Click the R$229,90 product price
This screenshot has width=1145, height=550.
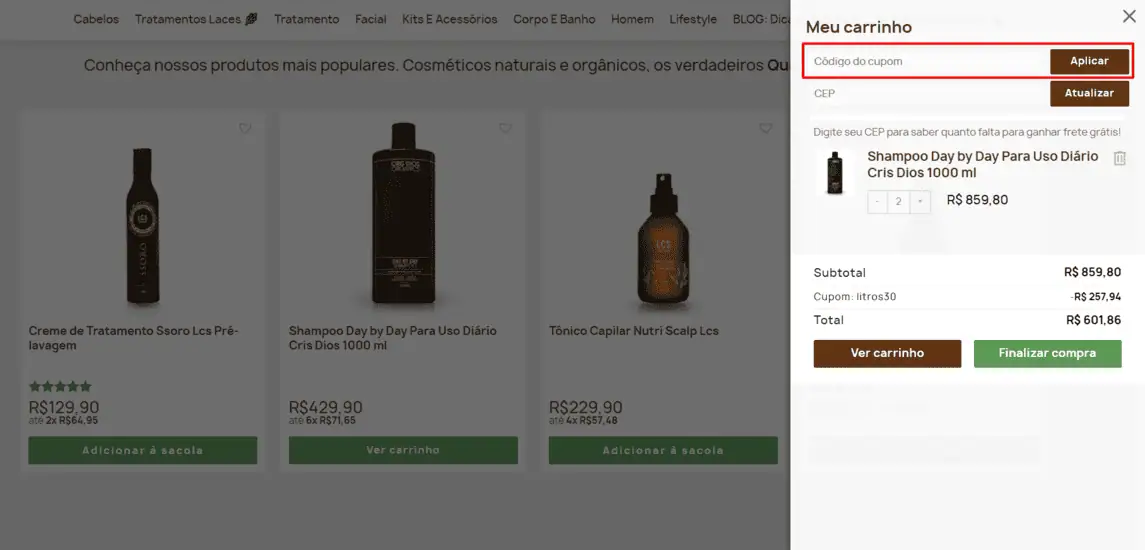click(586, 407)
